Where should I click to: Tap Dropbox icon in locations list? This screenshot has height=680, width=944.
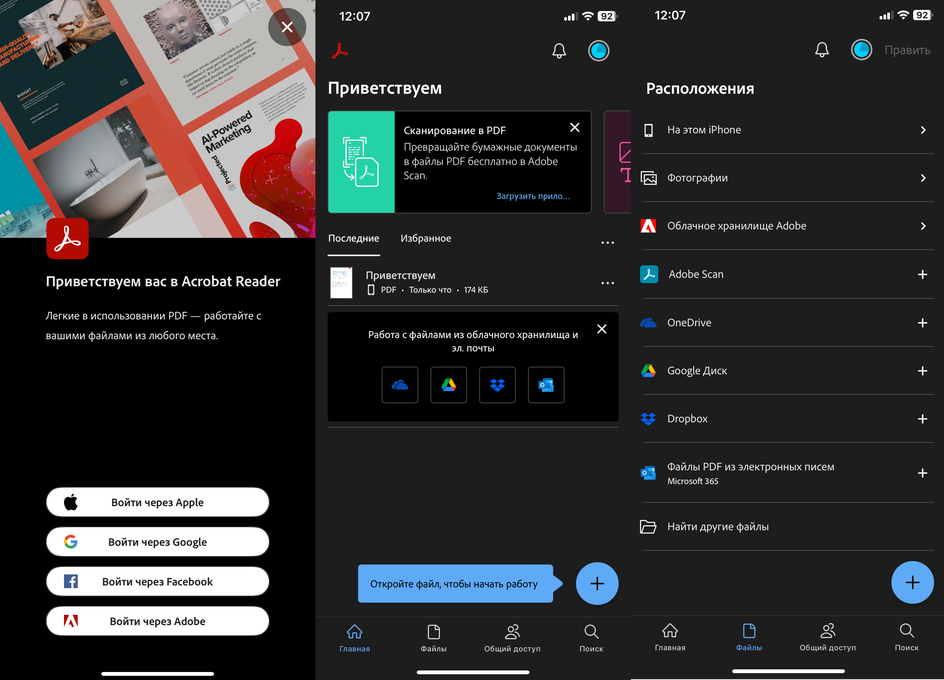click(648, 419)
